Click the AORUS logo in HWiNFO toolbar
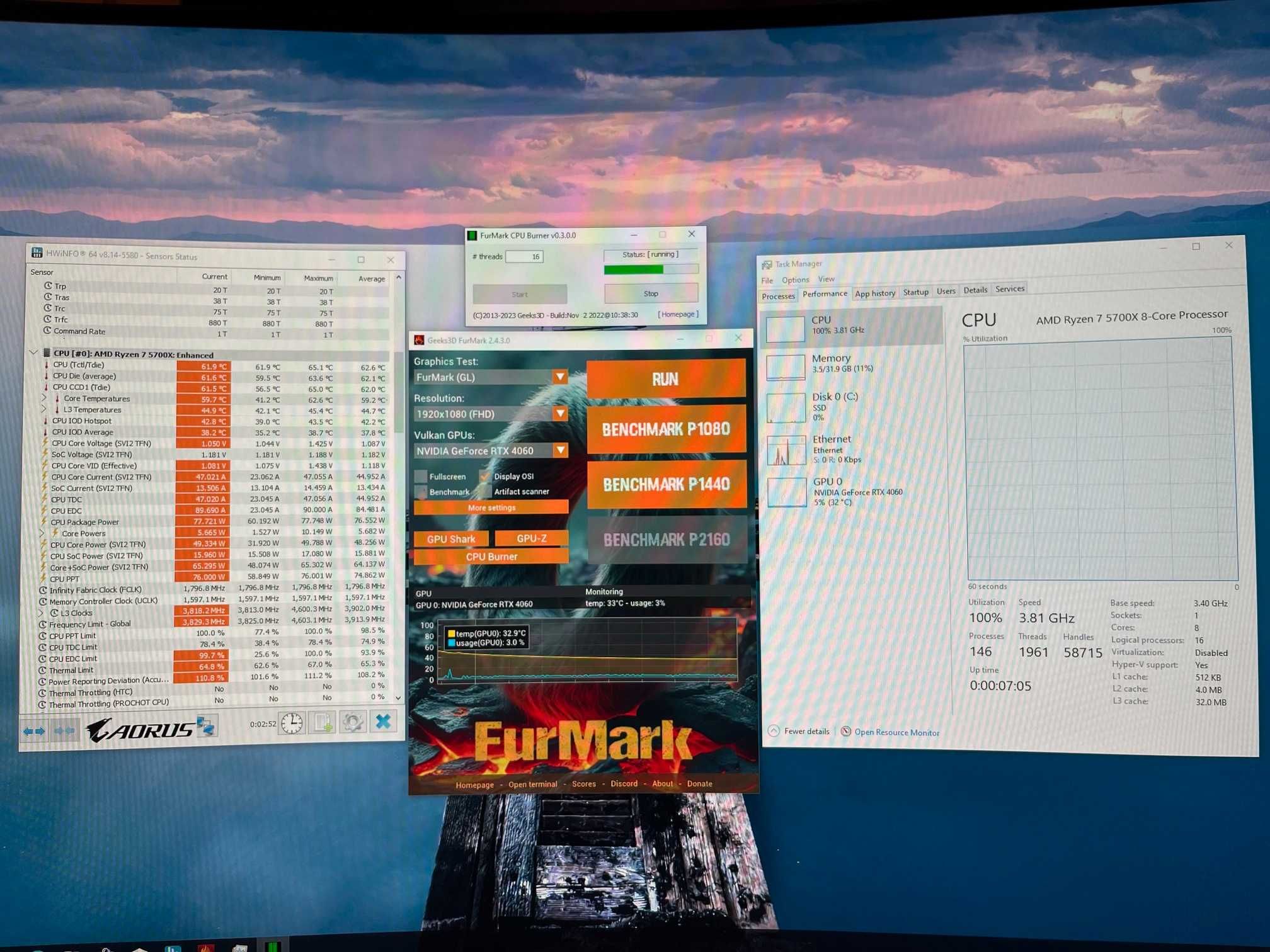This screenshot has width=1270, height=952. pos(139,730)
